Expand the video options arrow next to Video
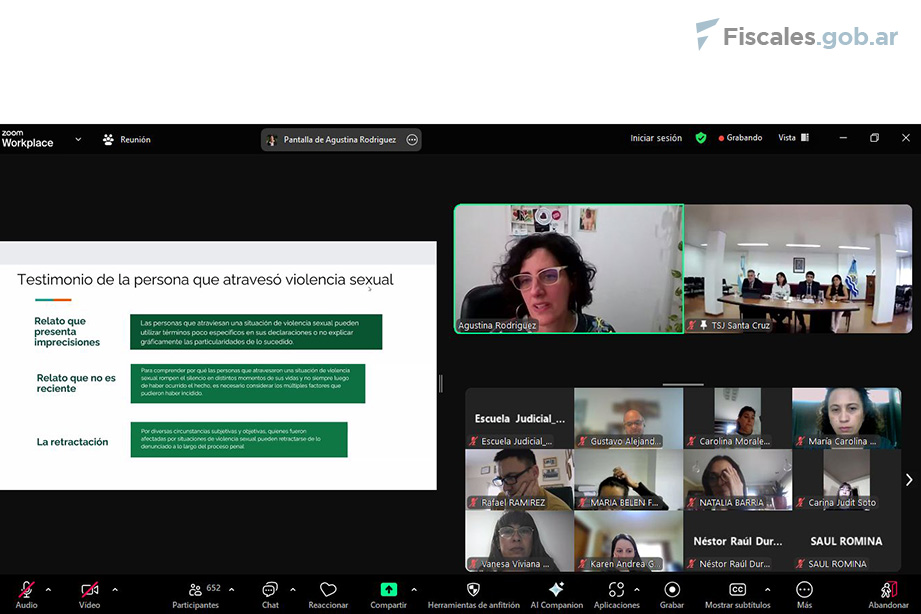The width and height of the screenshot is (921, 614). (115, 589)
